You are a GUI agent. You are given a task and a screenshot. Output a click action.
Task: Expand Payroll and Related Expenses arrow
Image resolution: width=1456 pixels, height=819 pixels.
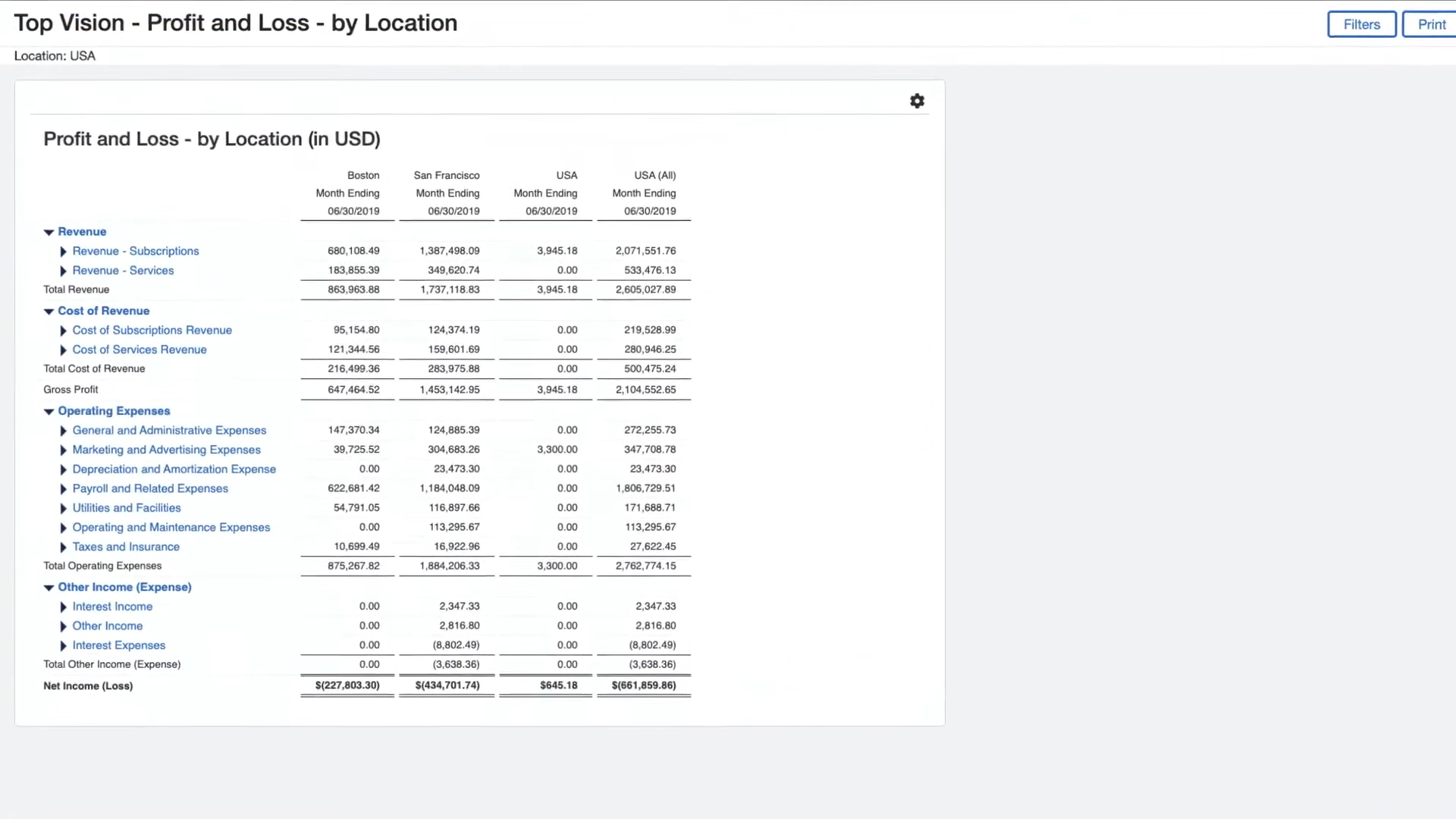(64, 489)
